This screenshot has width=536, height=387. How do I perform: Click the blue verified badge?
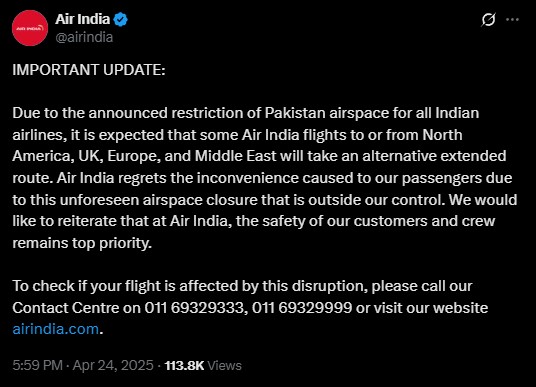tap(120, 19)
